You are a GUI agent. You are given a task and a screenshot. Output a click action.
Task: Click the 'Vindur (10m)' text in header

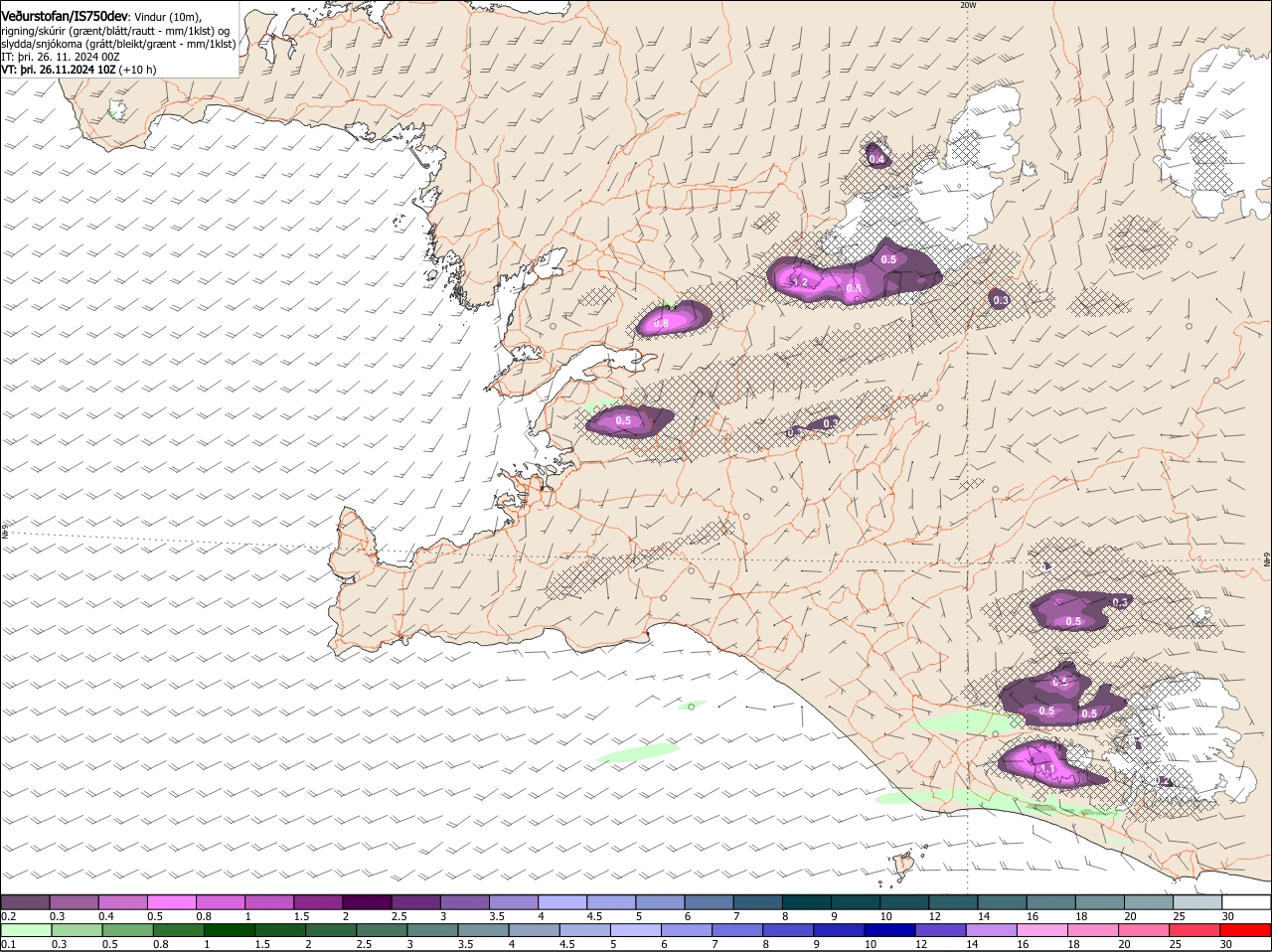tap(168, 17)
